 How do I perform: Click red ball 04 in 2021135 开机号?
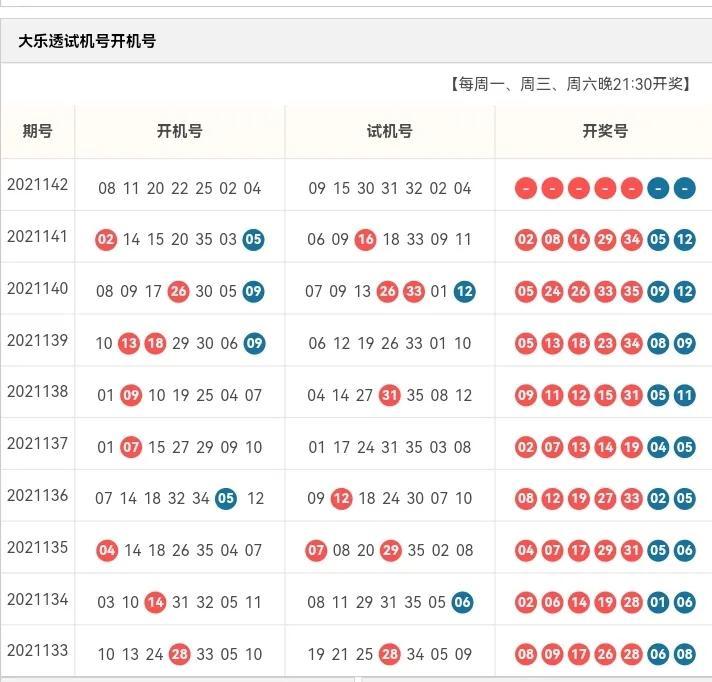pyautogui.click(x=107, y=551)
